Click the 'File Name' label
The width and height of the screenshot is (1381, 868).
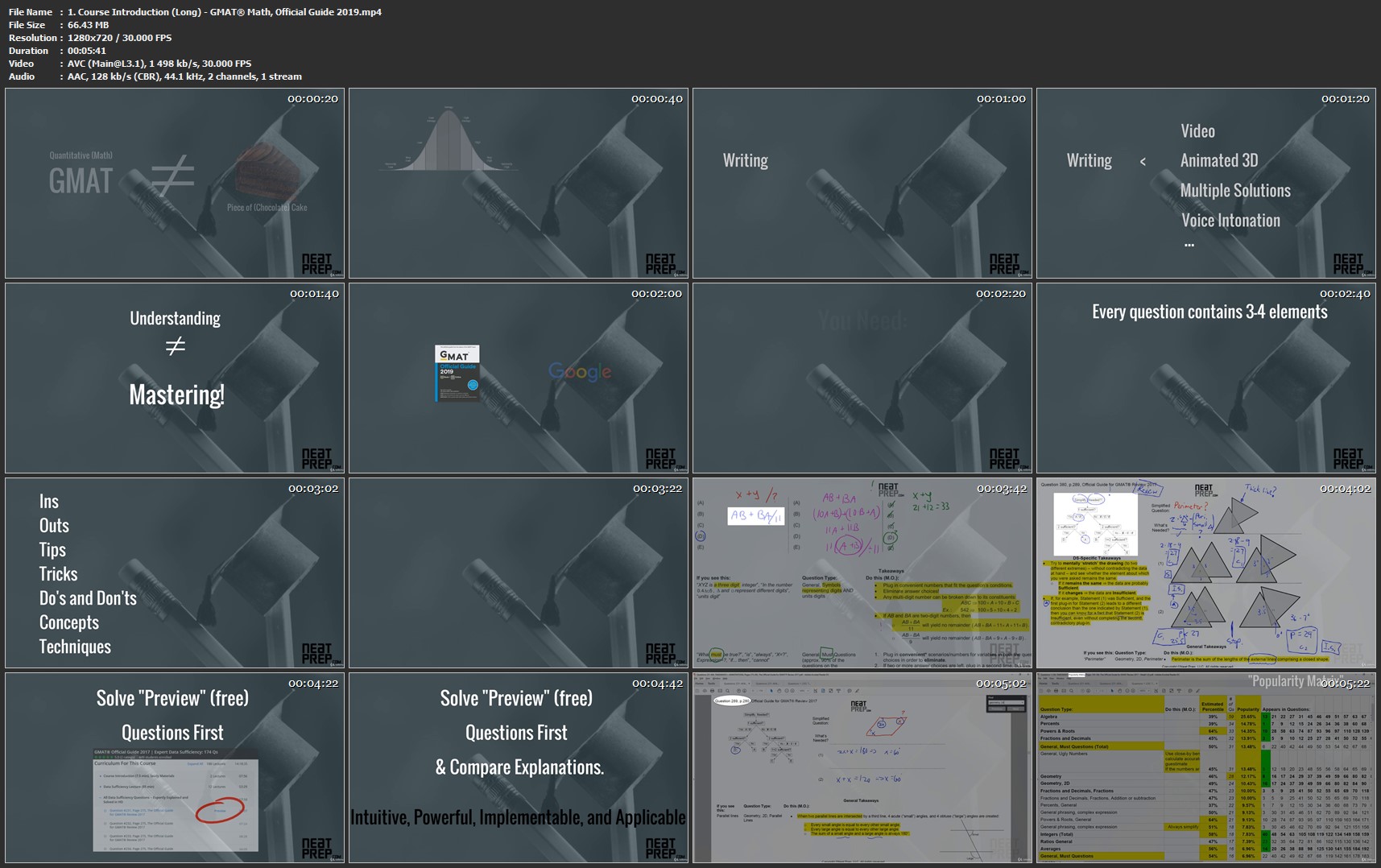[x=31, y=12]
